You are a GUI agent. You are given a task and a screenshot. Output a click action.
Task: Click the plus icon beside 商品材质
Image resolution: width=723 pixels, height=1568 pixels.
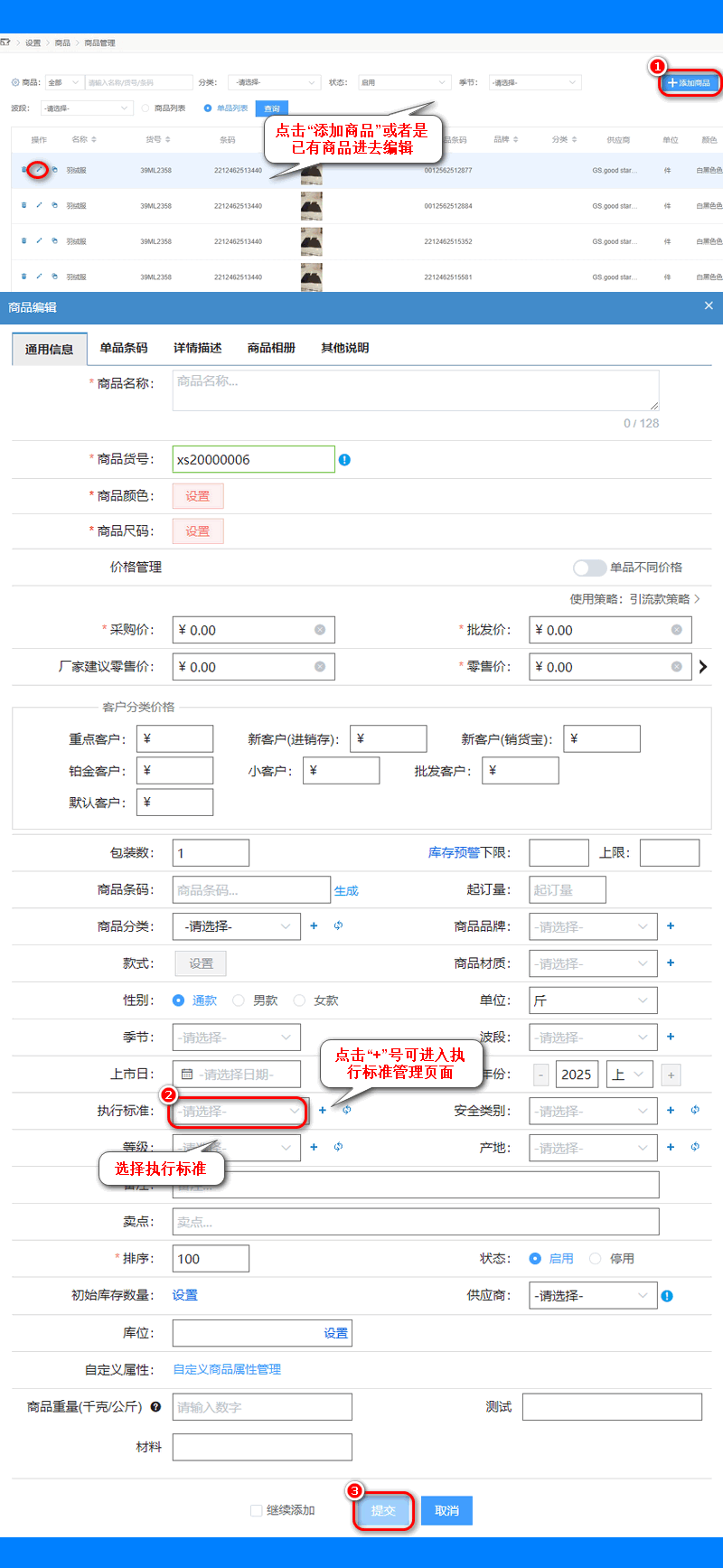point(671,963)
